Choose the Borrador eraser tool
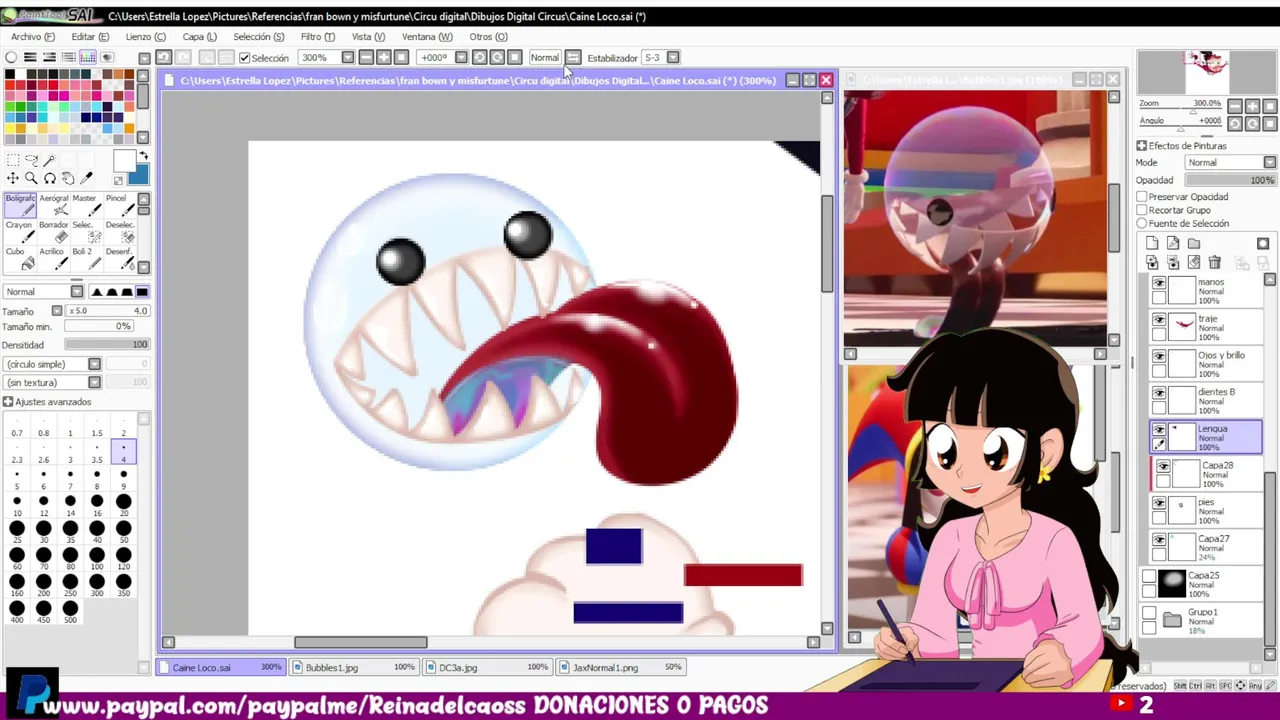Image resolution: width=1280 pixels, height=720 pixels. (x=54, y=232)
